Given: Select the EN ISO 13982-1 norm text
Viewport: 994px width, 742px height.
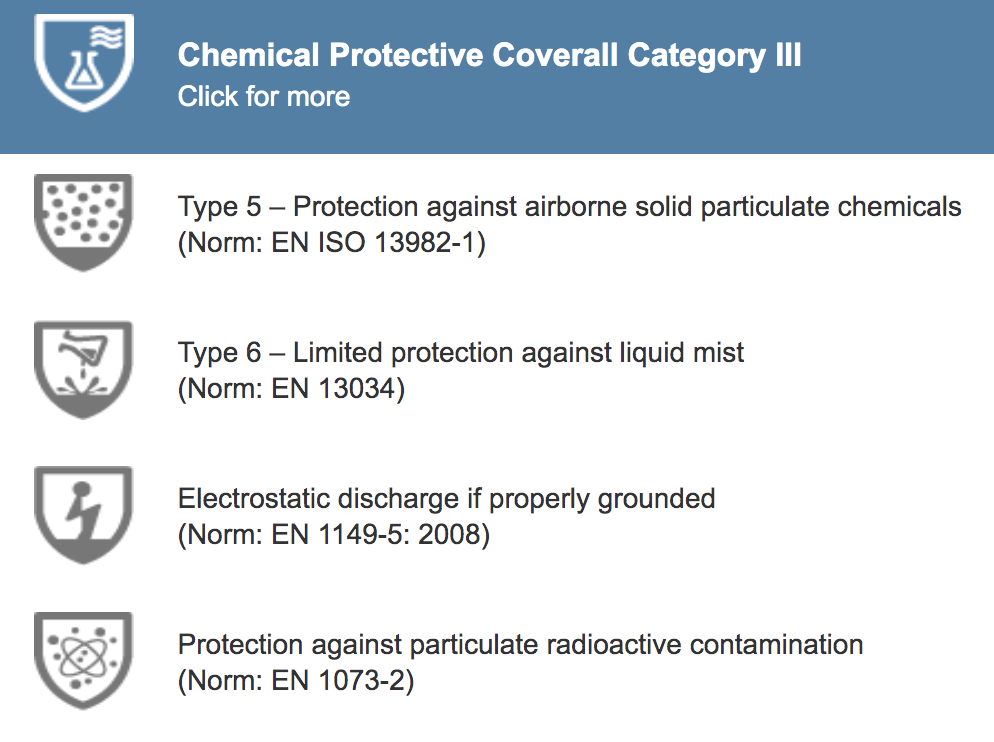Looking at the screenshot, I should tap(334, 242).
